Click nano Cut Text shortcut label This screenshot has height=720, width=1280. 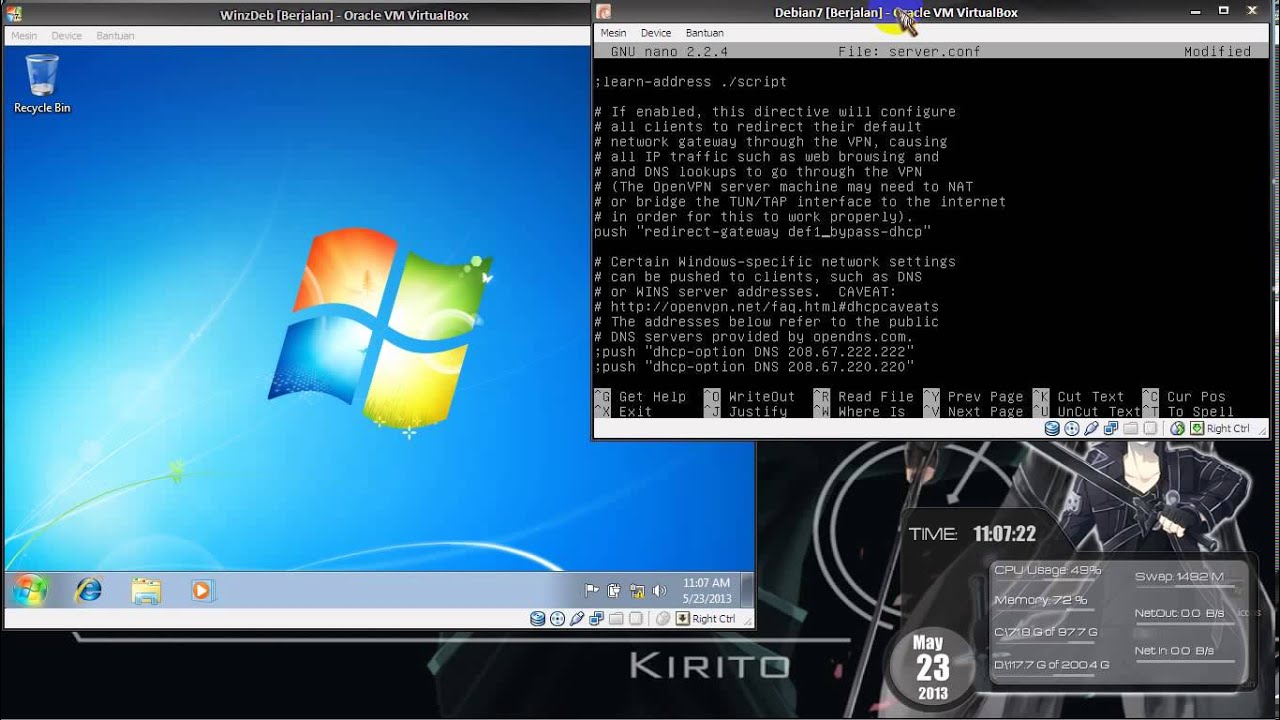(x=1091, y=397)
